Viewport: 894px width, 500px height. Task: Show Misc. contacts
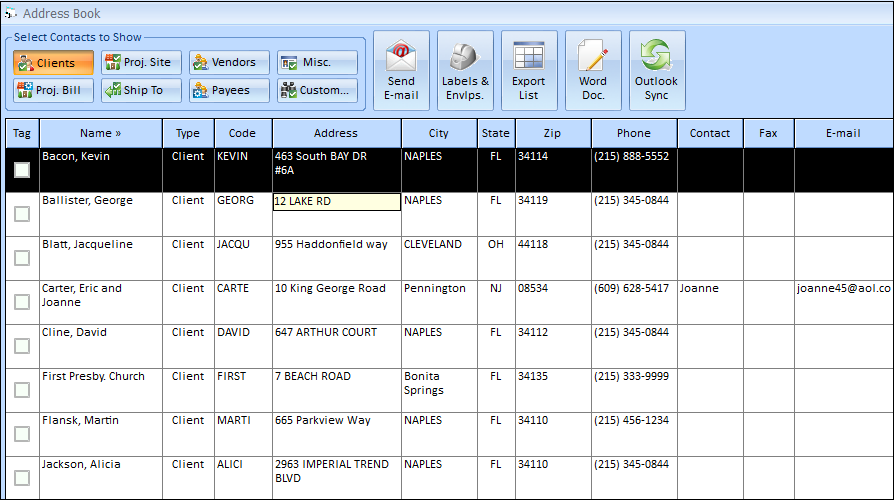[318, 63]
